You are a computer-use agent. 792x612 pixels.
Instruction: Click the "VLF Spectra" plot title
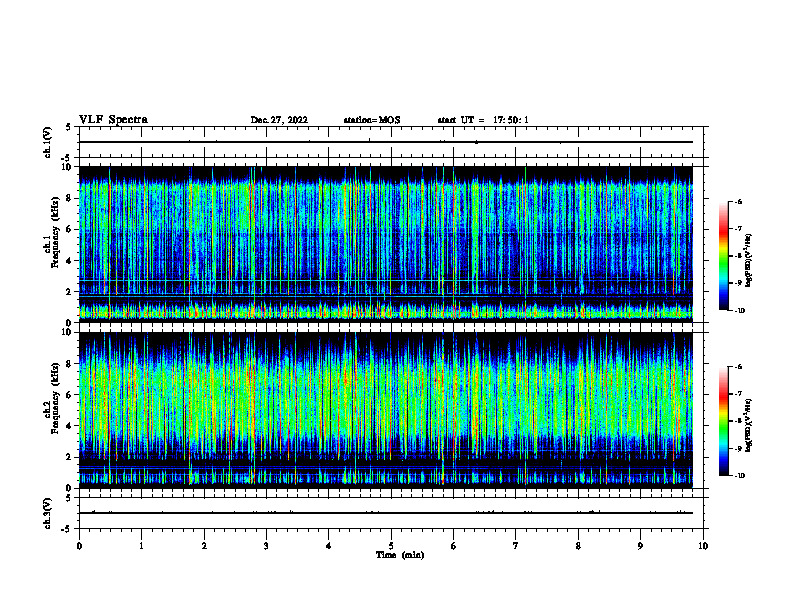pos(113,120)
